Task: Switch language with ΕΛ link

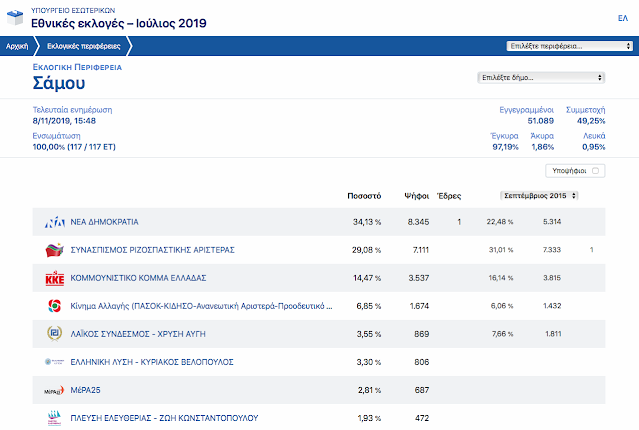Action: (x=623, y=18)
